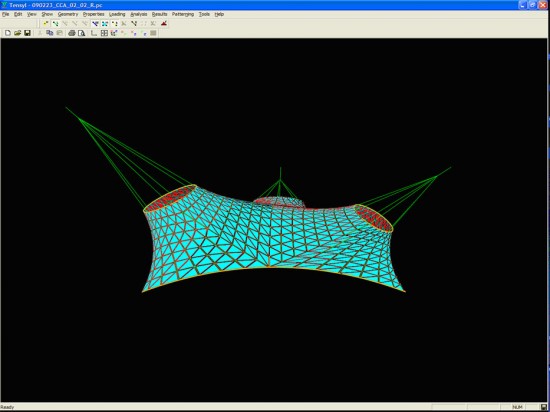Open the Properties menu

pyautogui.click(x=93, y=14)
